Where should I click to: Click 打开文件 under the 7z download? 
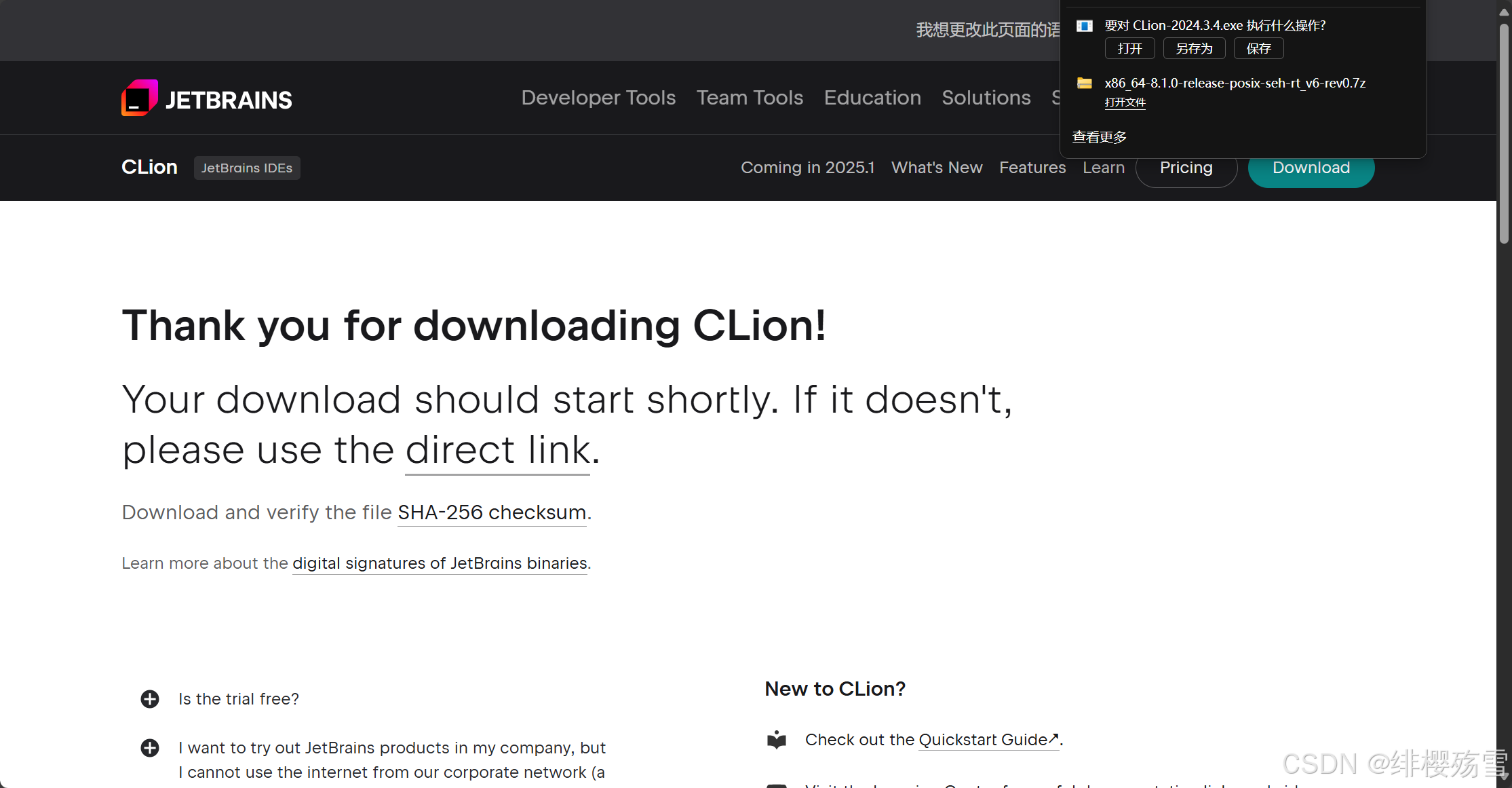[1125, 102]
